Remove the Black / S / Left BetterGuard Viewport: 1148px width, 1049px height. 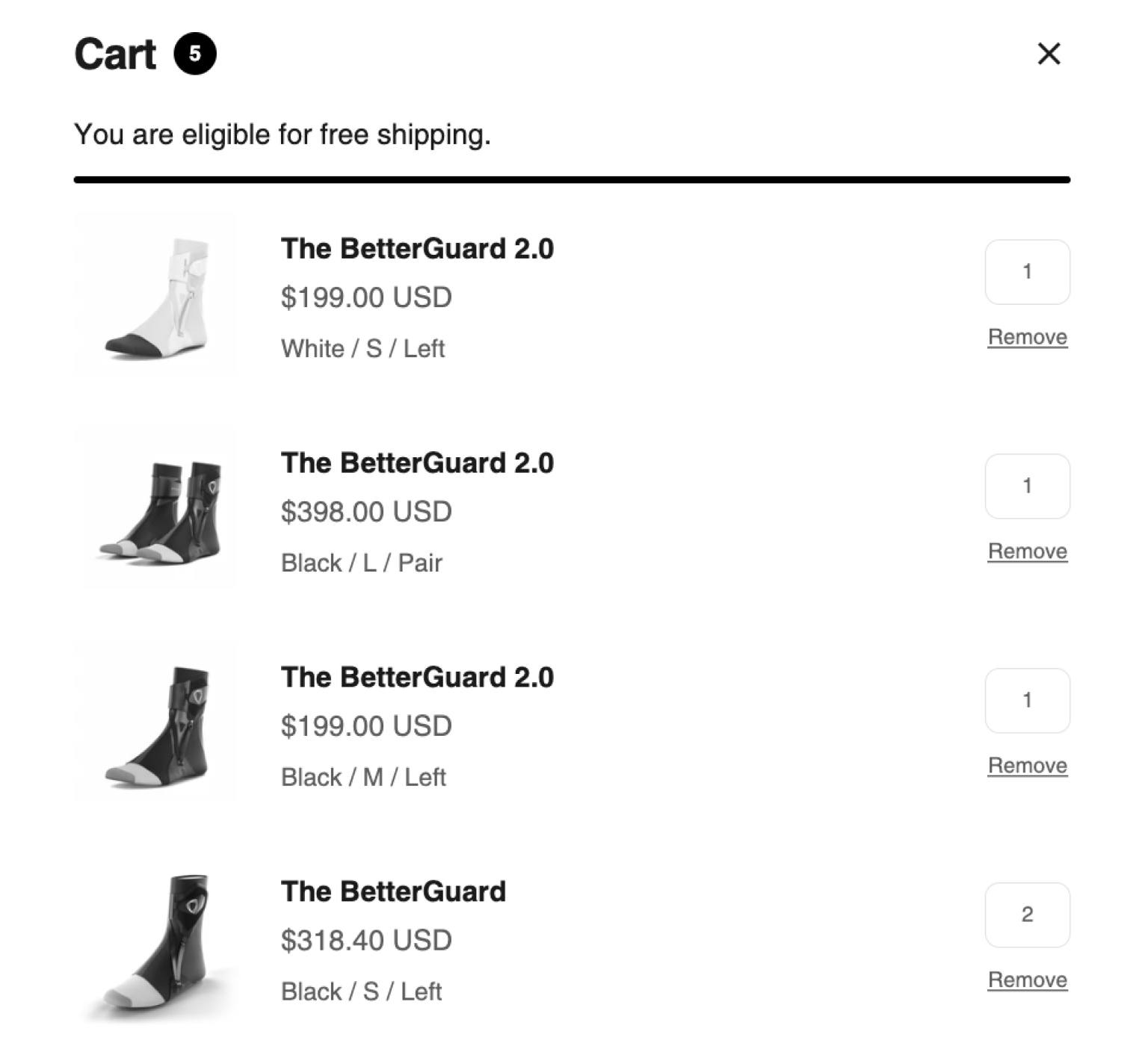(1027, 980)
